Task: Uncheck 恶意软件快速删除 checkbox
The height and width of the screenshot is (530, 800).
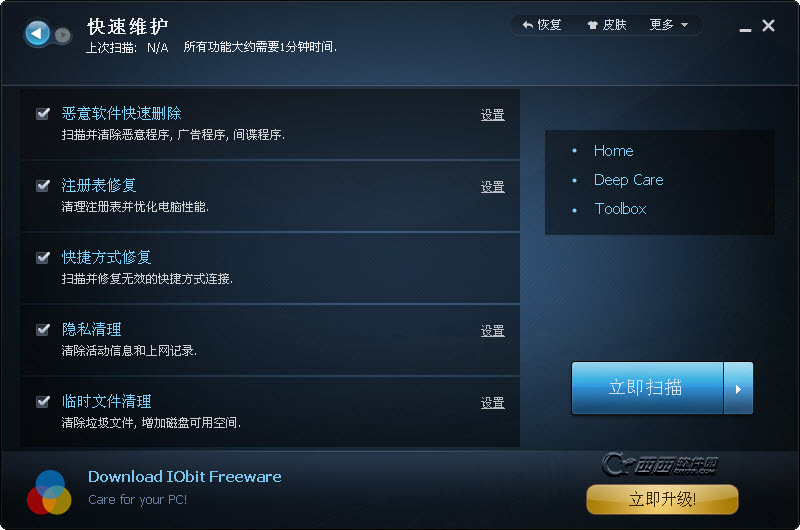Action: coord(43,113)
